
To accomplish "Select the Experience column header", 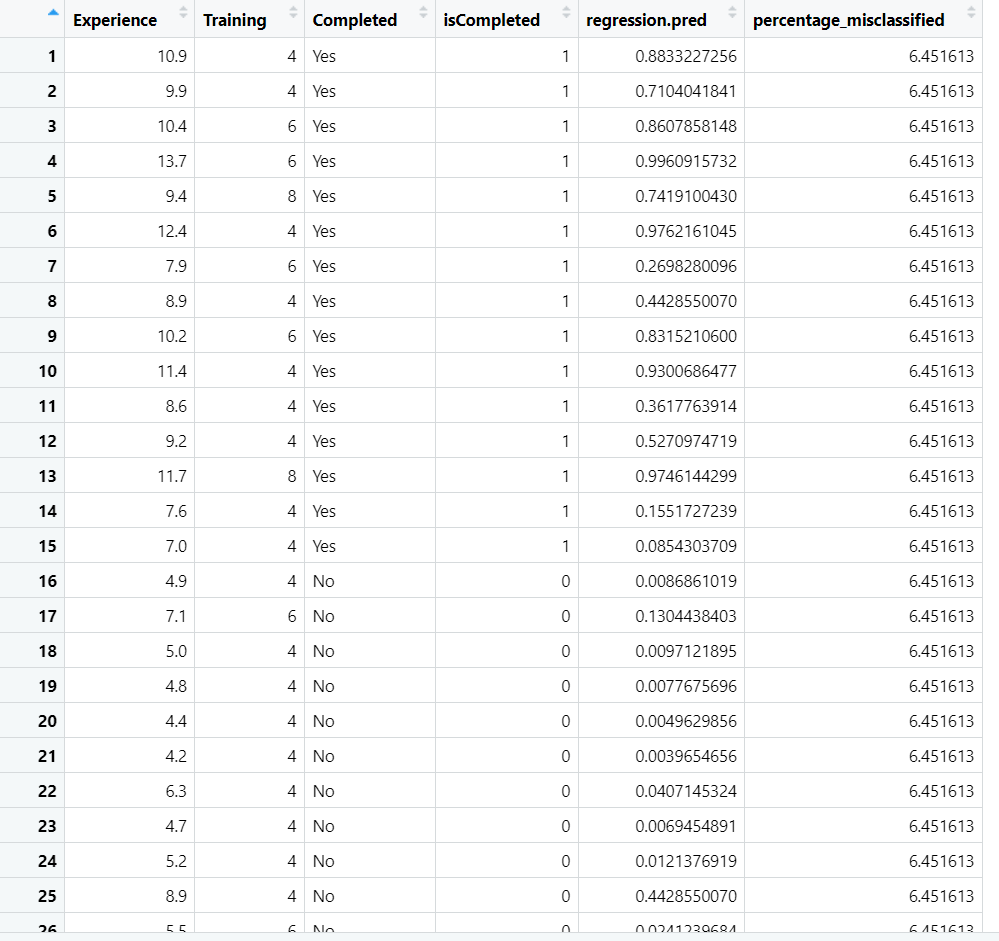I will 115,19.
